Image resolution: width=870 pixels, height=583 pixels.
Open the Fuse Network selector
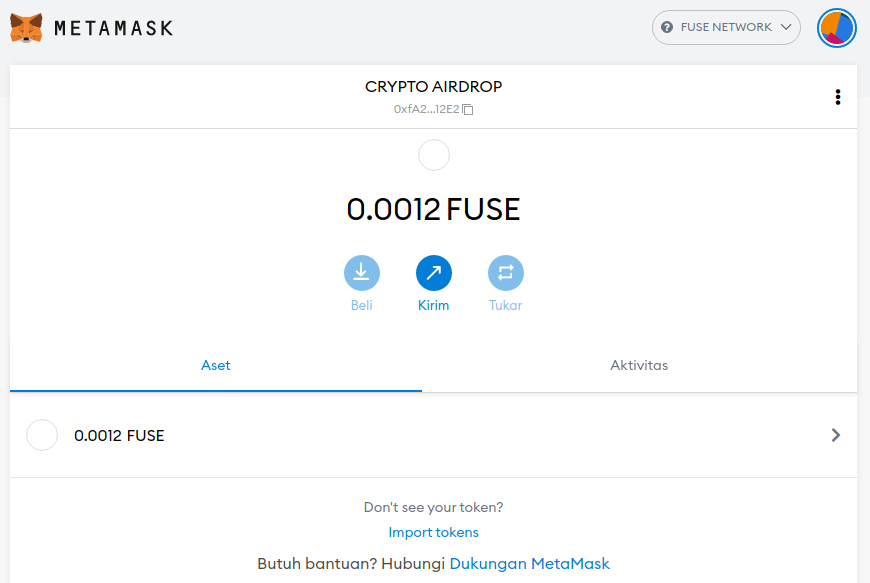pos(726,27)
